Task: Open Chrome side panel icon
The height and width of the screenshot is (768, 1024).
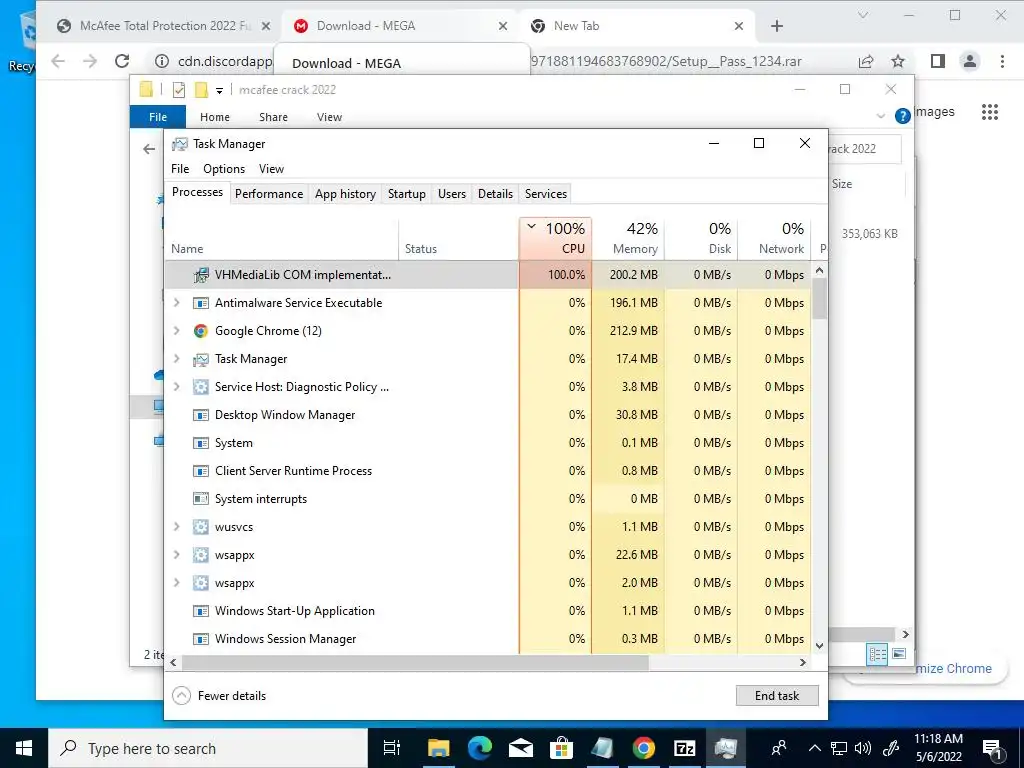Action: (938, 61)
